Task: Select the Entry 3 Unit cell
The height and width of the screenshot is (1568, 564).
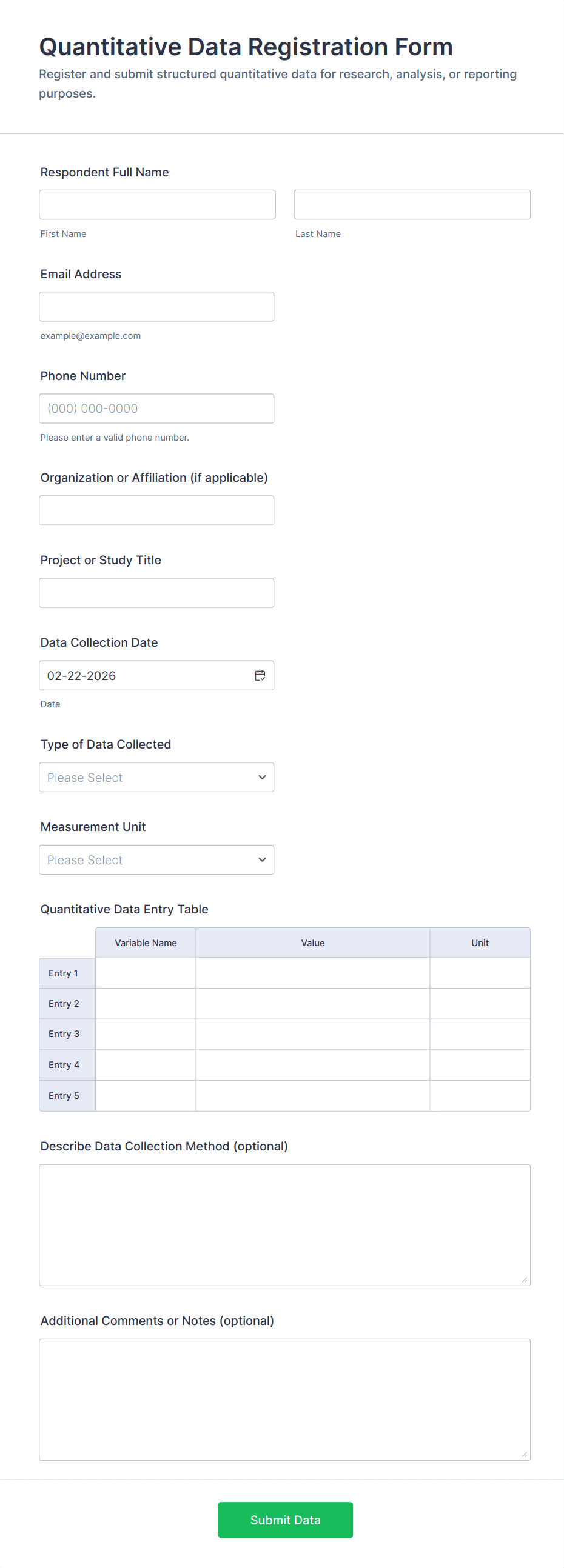Action: click(x=479, y=1033)
